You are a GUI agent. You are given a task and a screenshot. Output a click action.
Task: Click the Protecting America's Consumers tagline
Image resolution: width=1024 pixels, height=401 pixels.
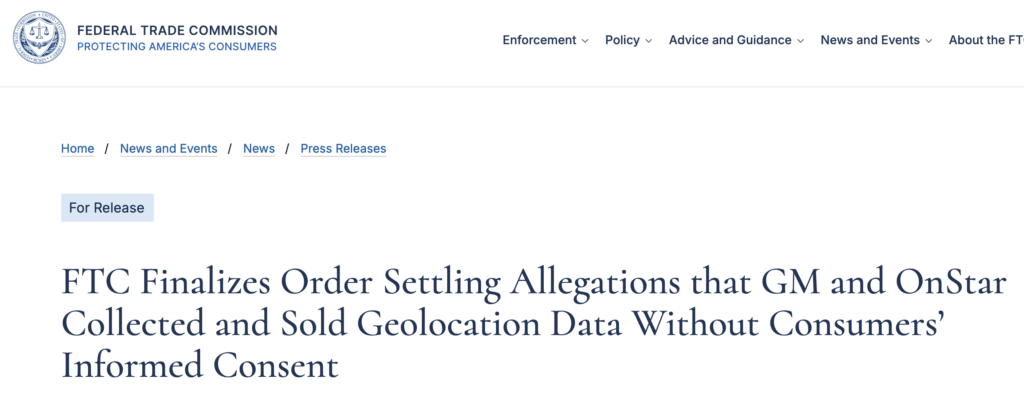(x=177, y=47)
